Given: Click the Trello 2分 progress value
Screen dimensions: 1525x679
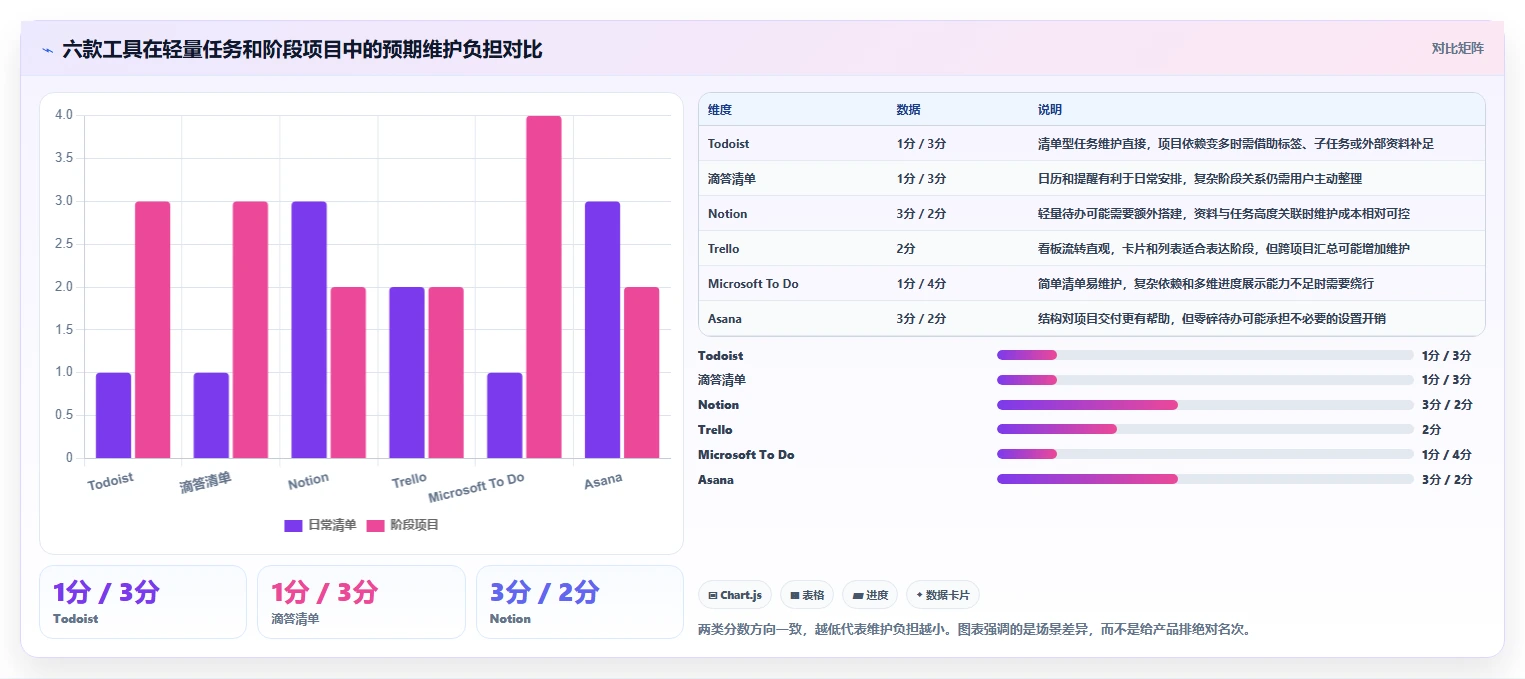Looking at the screenshot, I should tap(1431, 430).
